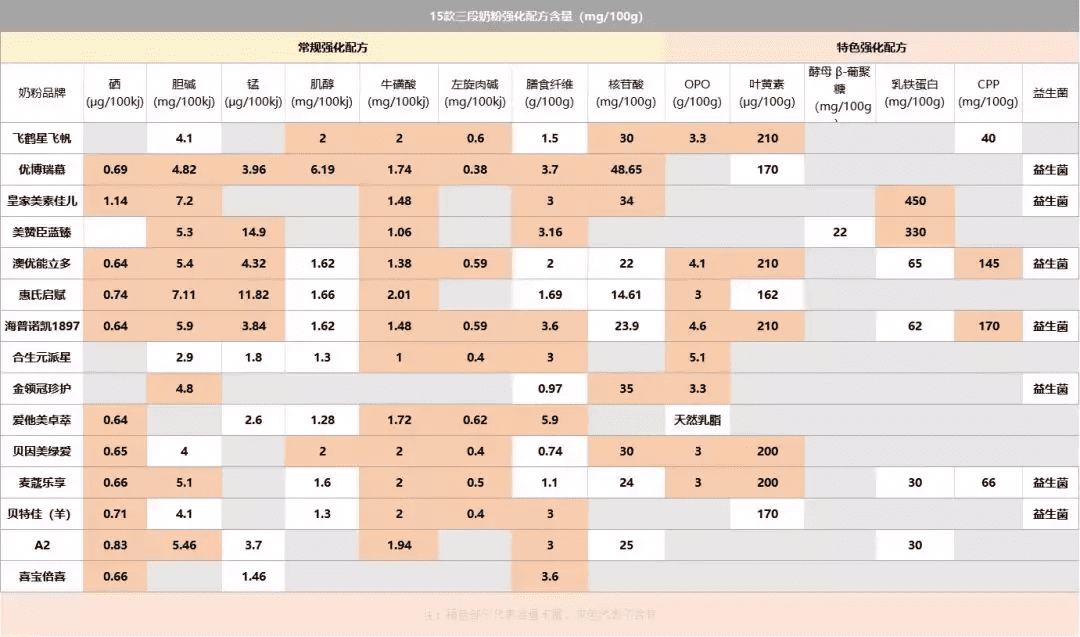Click the 贝特佳（羊）brand label
1080x637 pixels.
(x=42, y=514)
